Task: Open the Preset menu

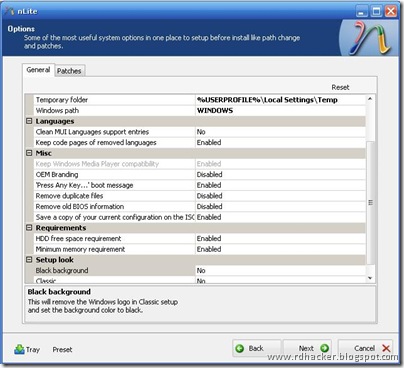Action: [x=62, y=350]
